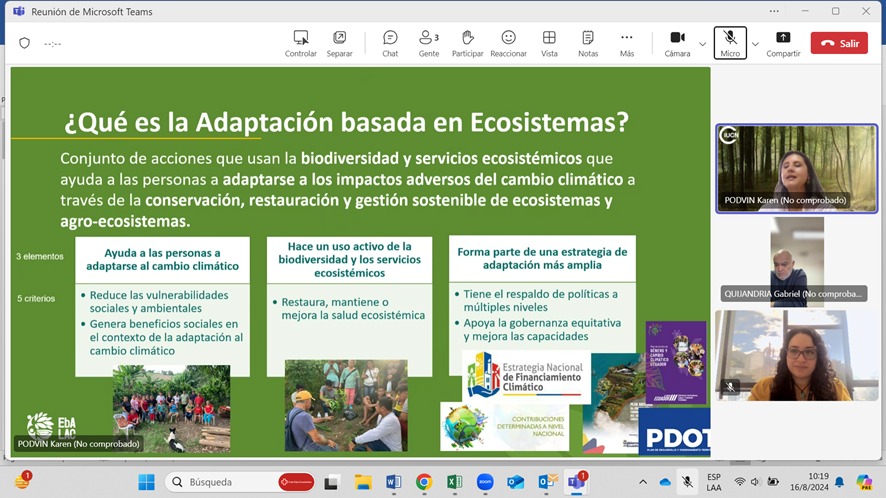This screenshot has height=498, width=886.
Task: Open Excel from the taskbar
Action: point(454,482)
